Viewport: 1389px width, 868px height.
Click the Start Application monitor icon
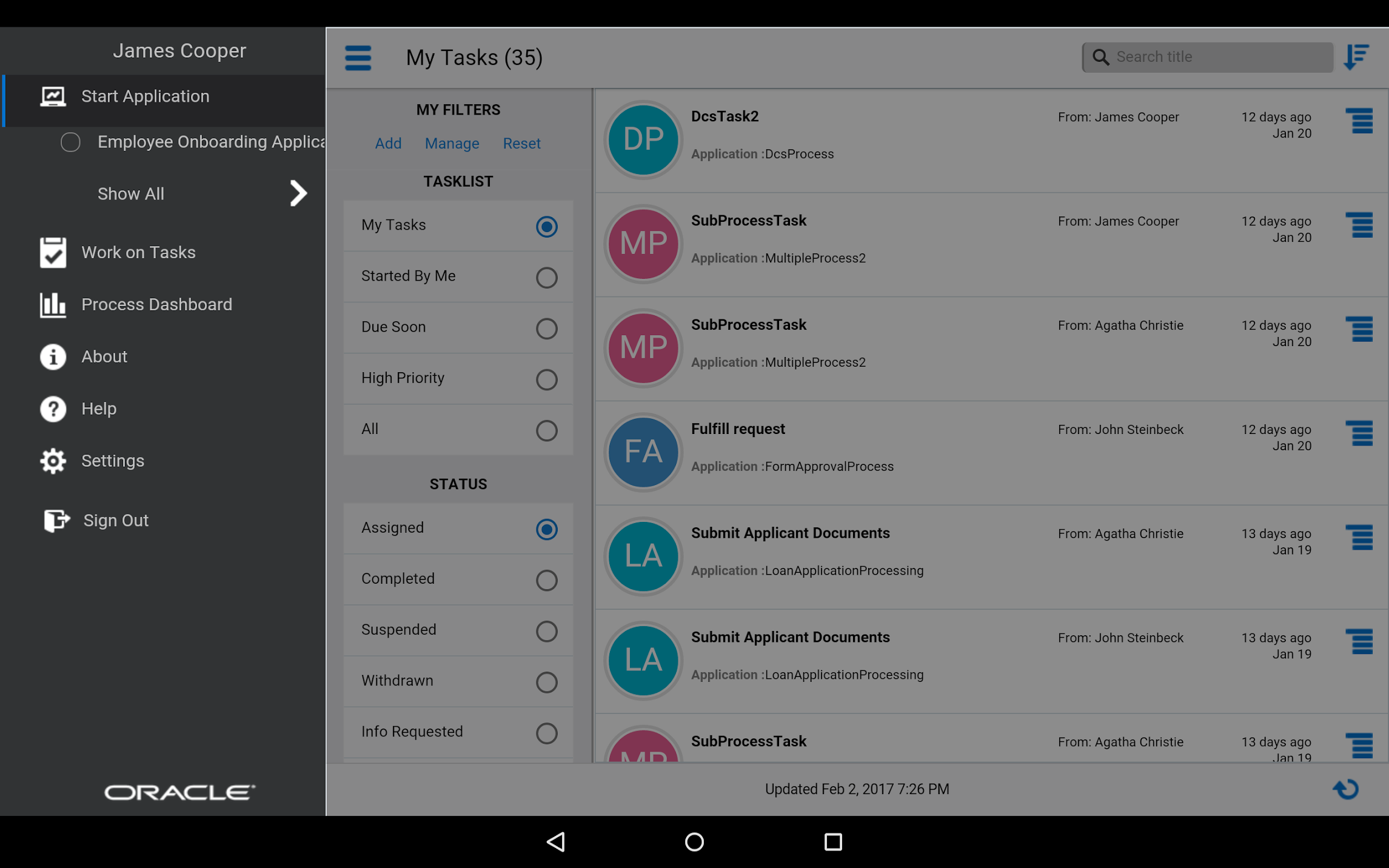[53, 96]
